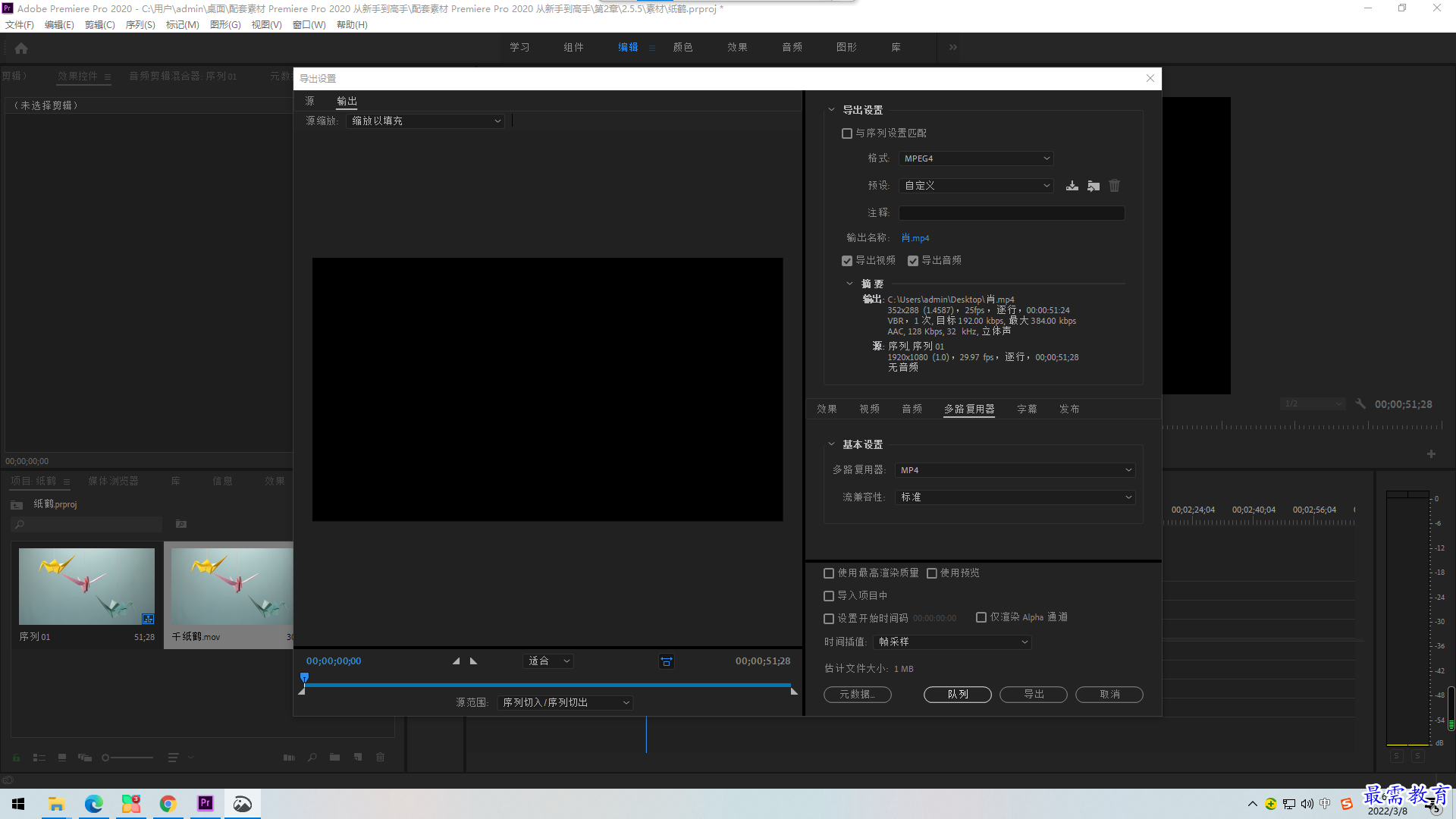Click the plus button editor icon
This screenshot has width=1456, height=819.
point(1431,453)
